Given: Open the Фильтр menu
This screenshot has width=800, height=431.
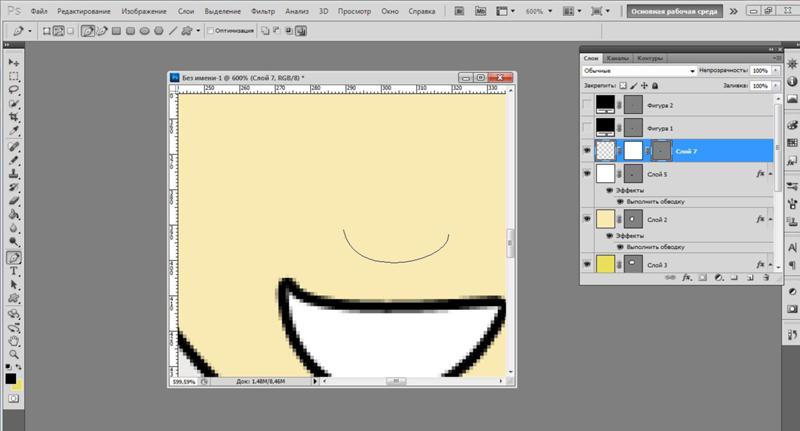Looking at the screenshot, I should (263, 9).
